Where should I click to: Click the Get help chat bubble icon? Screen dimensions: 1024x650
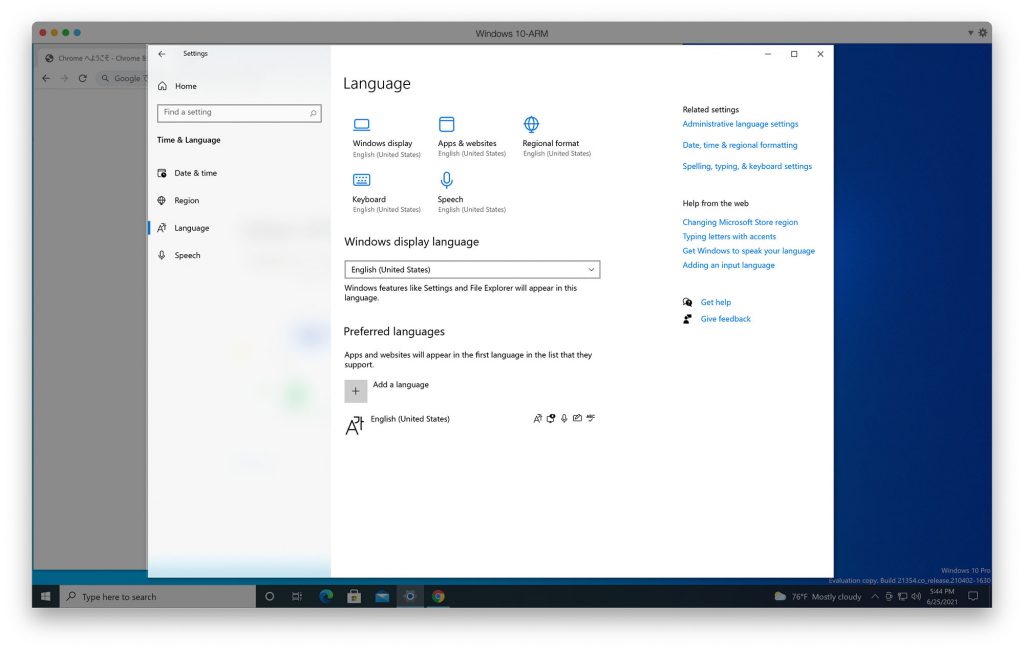[x=687, y=302]
